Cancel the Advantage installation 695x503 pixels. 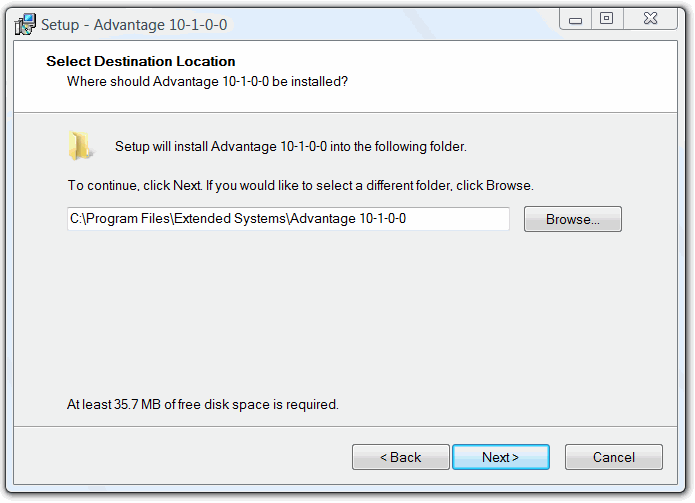point(613,457)
